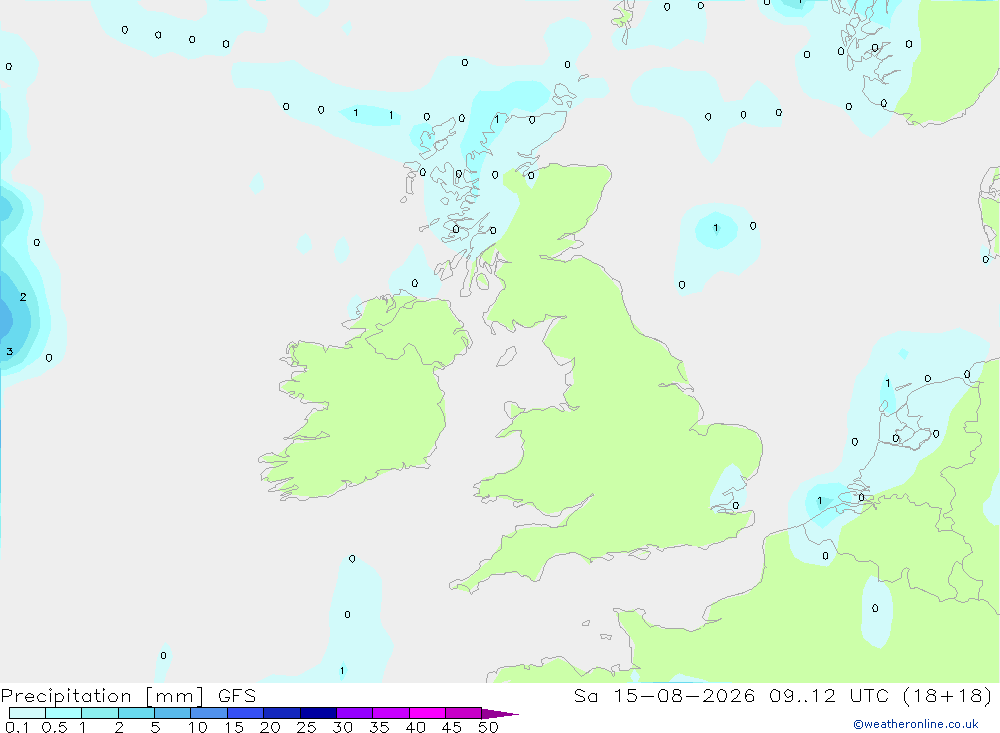Screen dimensions: 1000x733
Task: Open the weatheronline.co.uk copyright link
Action: [916, 724]
